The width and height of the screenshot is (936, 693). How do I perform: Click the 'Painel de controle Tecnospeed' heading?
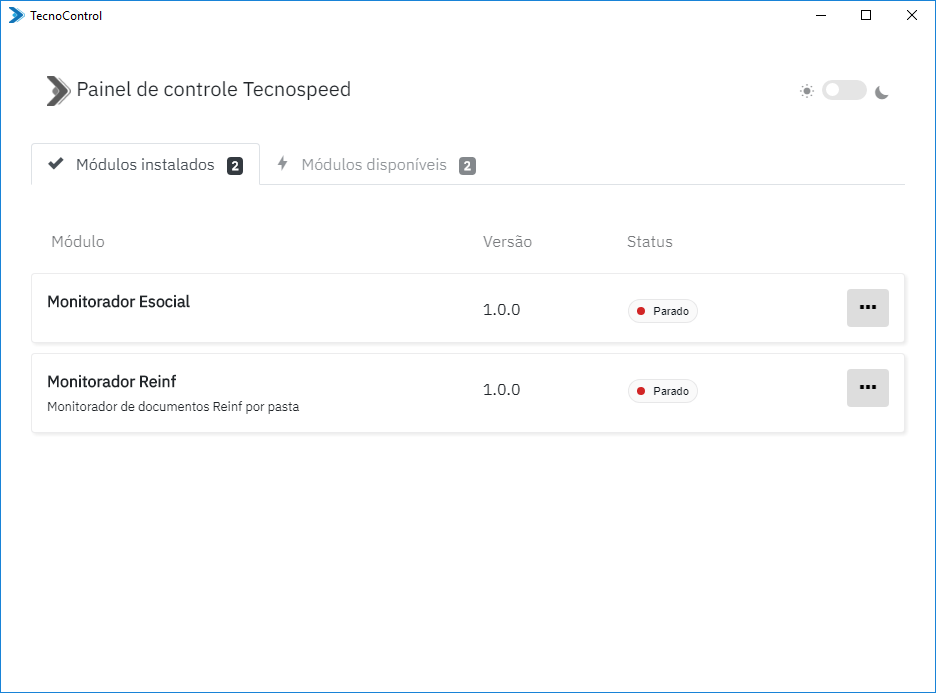tap(214, 90)
